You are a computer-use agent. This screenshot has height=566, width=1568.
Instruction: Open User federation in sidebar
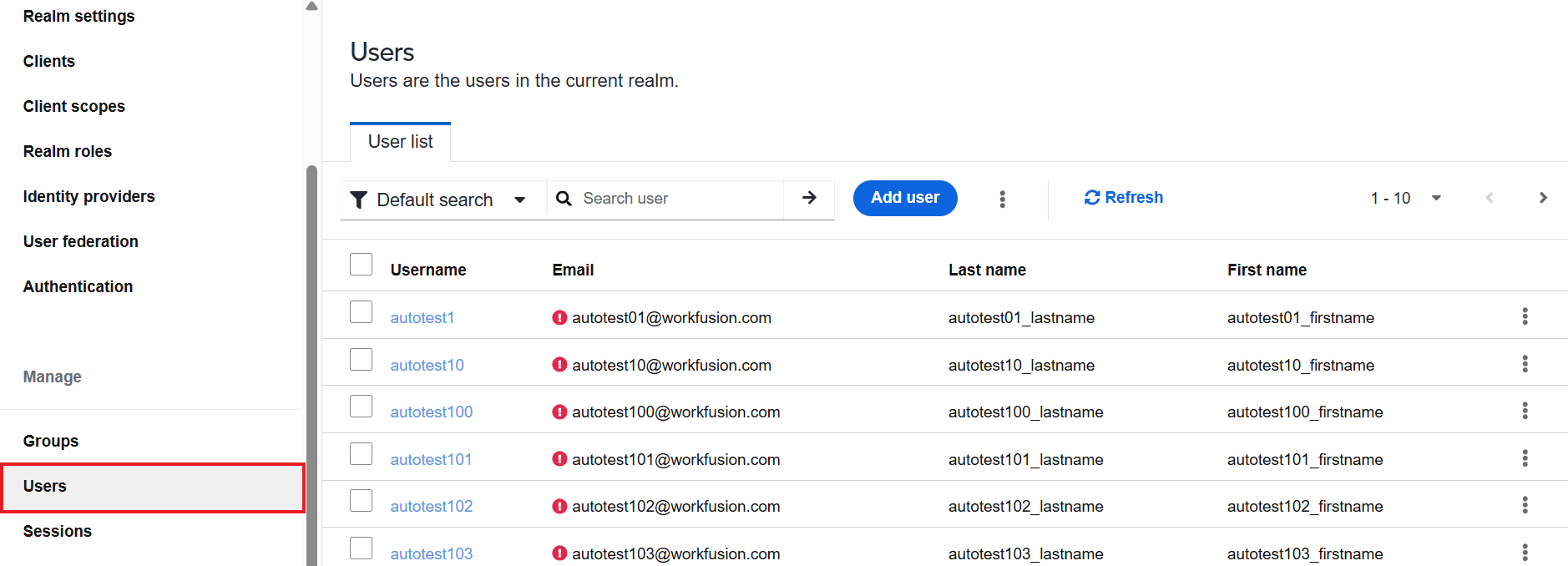coord(81,241)
